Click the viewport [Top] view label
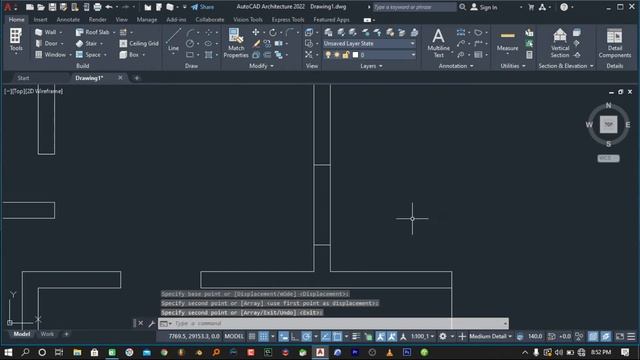This screenshot has height=360, width=640. [17, 91]
